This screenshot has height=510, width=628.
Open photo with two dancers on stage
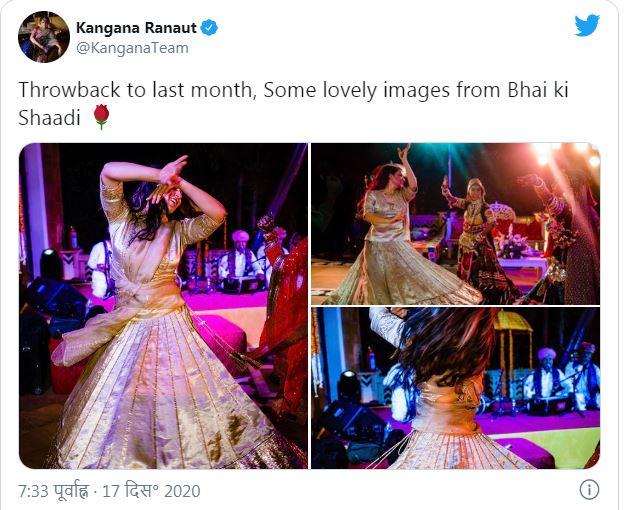click(455, 224)
